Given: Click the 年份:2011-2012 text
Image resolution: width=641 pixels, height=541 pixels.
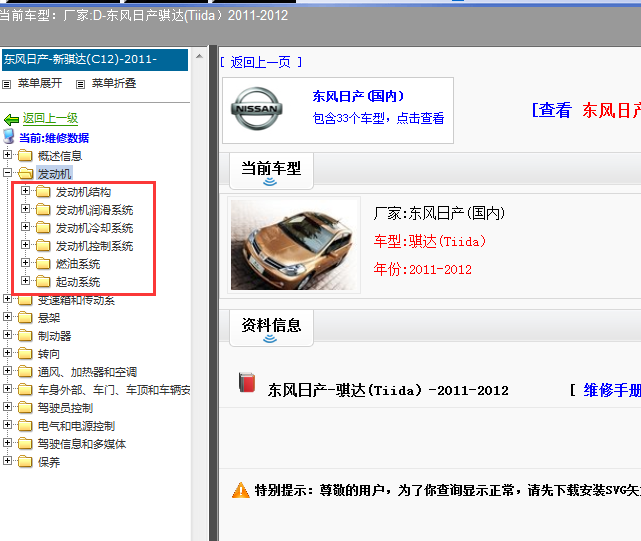Looking at the screenshot, I should (x=422, y=269).
